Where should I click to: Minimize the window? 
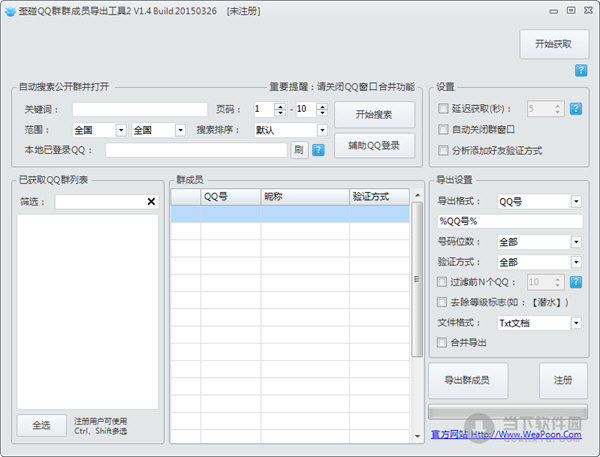coord(554,11)
